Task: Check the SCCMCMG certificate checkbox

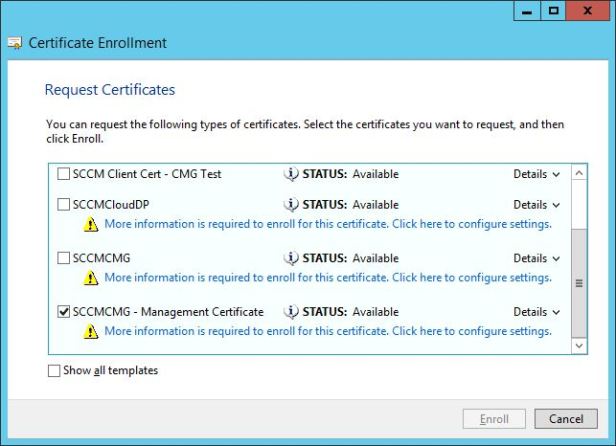Action: [x=63, y=258]
